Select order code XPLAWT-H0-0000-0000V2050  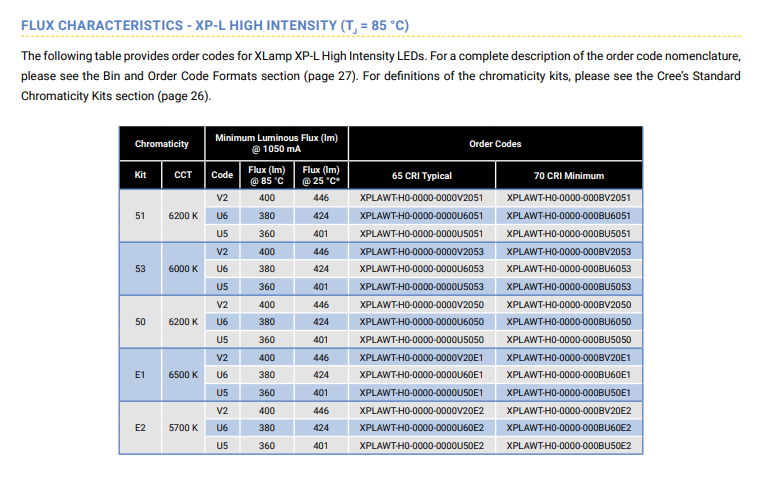pyautogui.click(x=422, y=305)
